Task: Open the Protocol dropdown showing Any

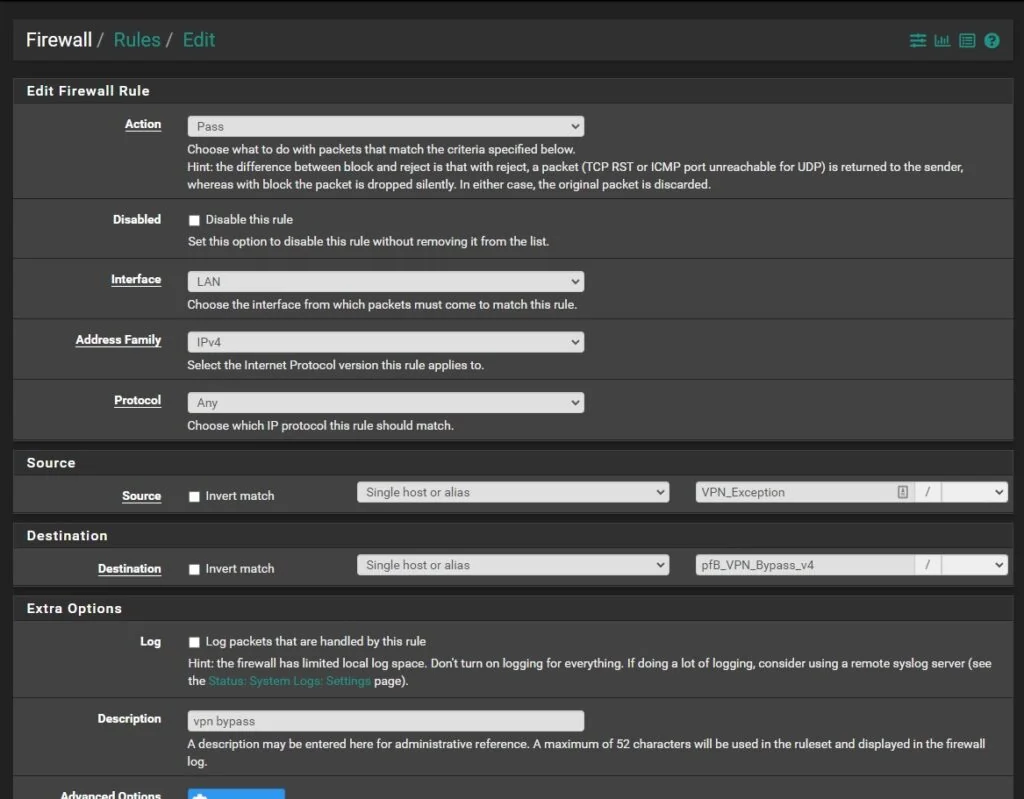Action: [x=385, y=402]
